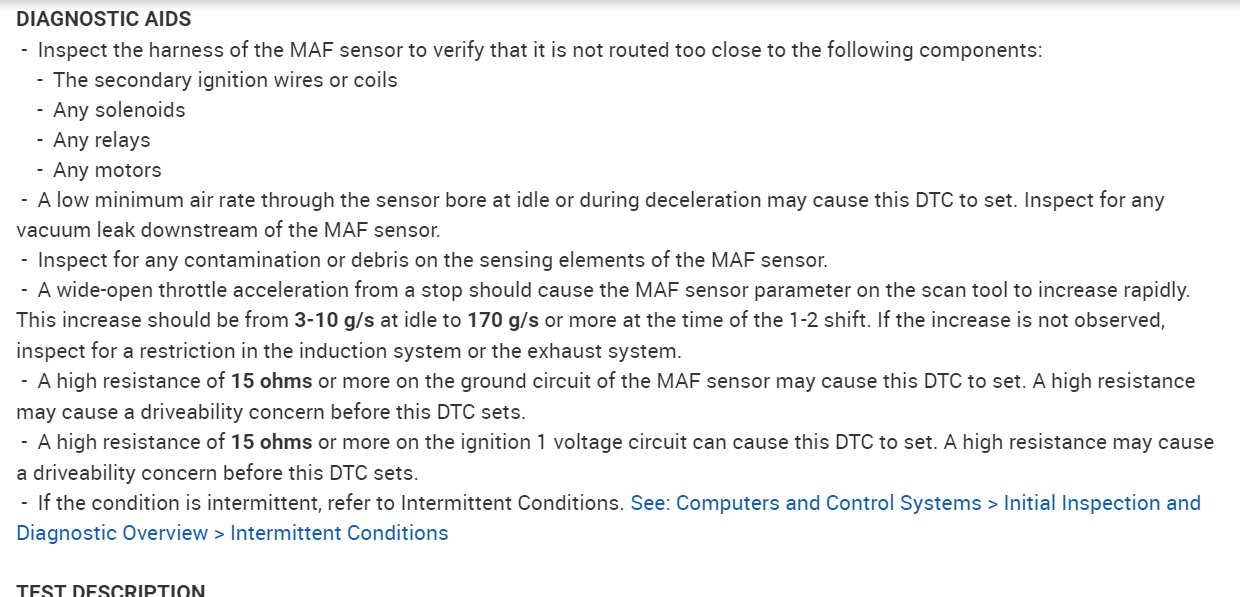The image size is (1240, 597).
Task: Click 15 ohms in the ignition 1 line
Action: (271, 442)
